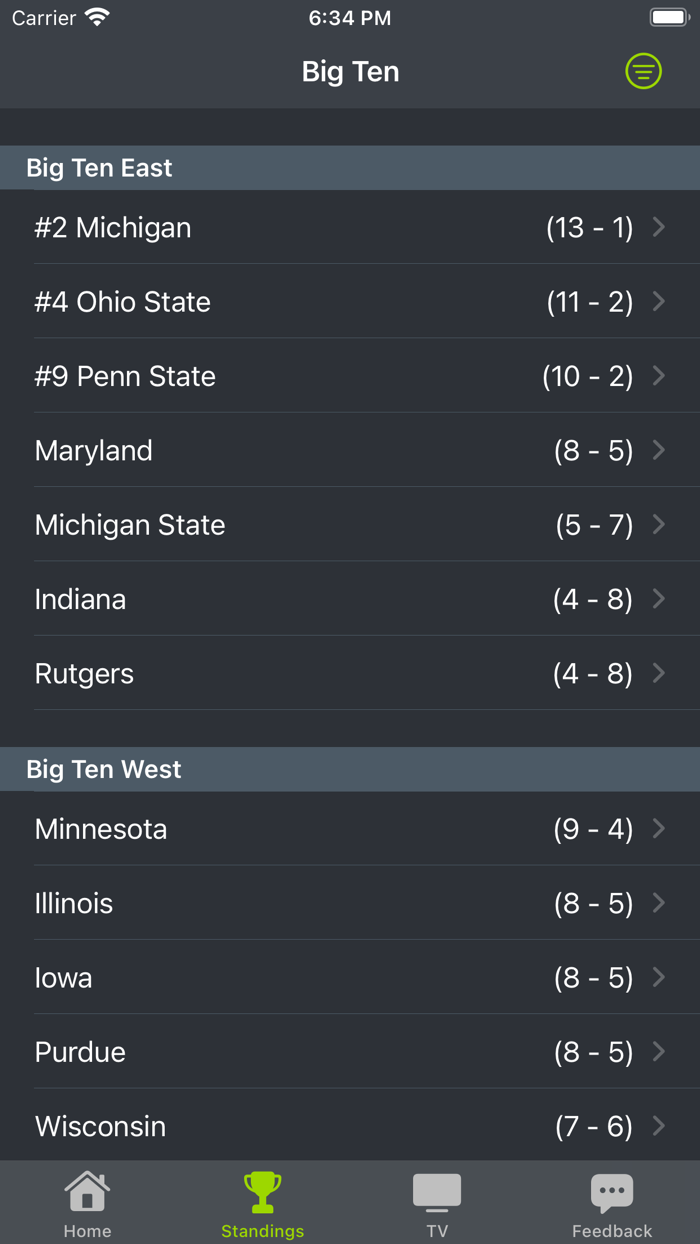Tap the battery indicator in status bar
Screen dimensions: 700x1244
pyautogui.click(x=668, y=16)
